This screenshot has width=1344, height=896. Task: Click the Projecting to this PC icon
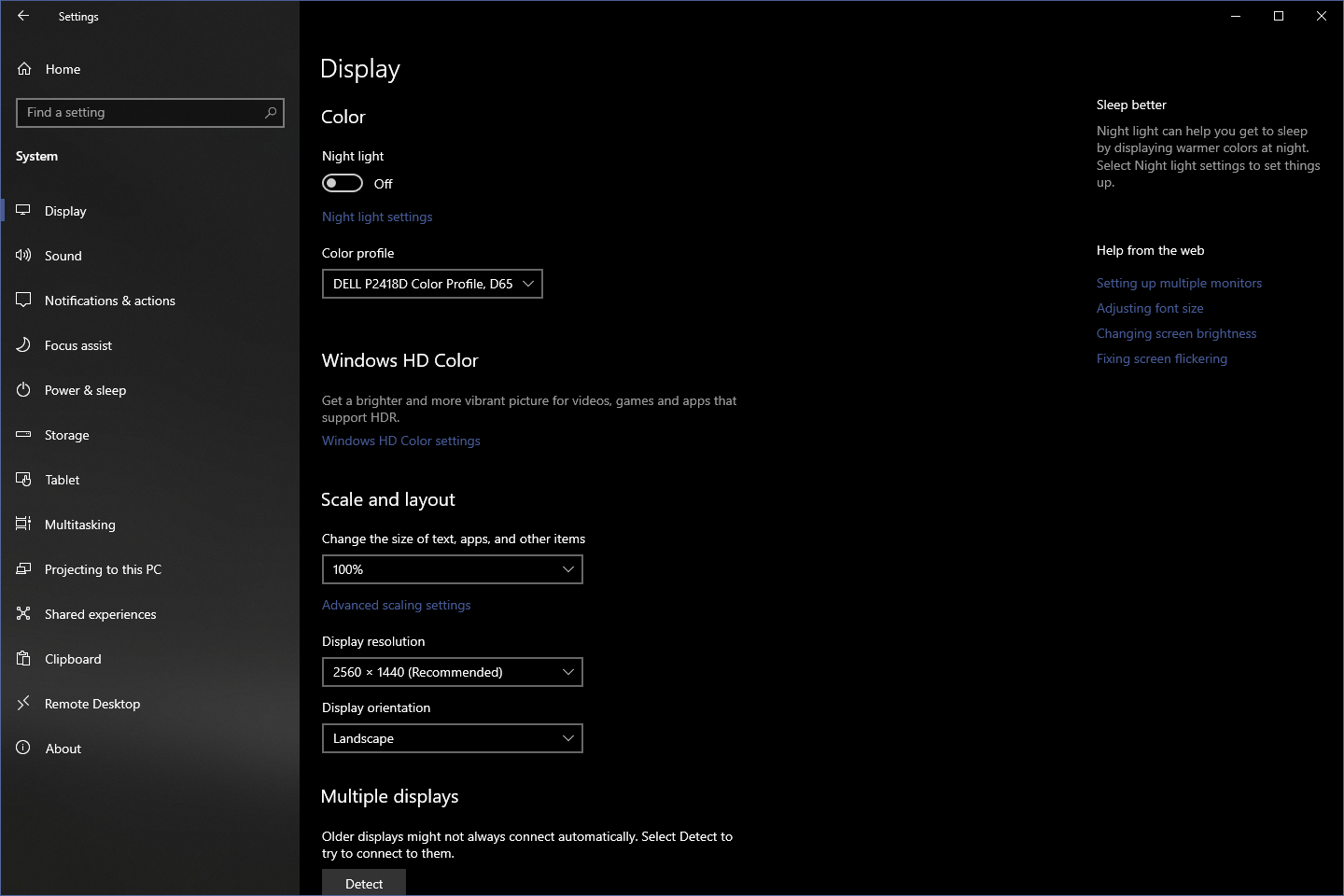pos(23,568)
